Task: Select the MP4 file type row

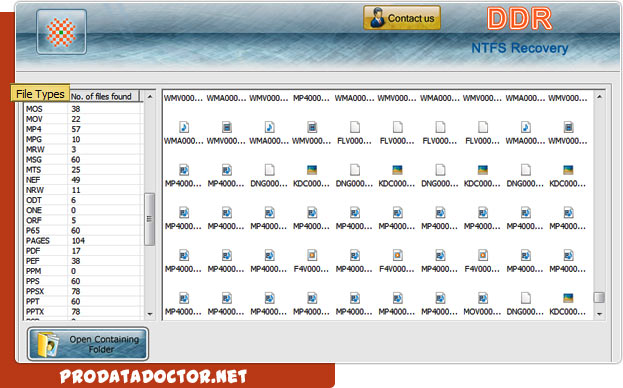Action: tap(83, 129)
